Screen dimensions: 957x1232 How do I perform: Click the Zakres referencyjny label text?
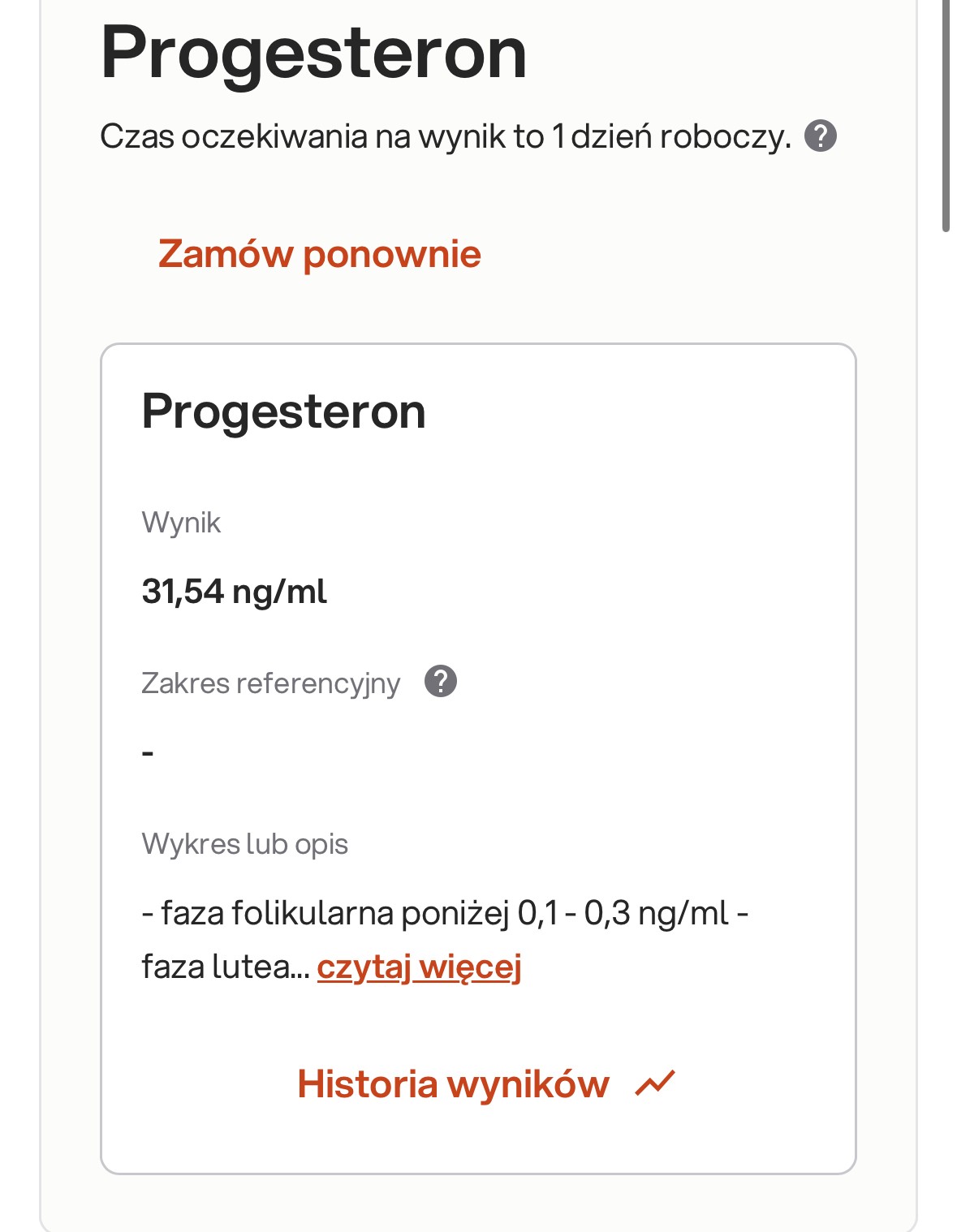[x=270, y=683]
